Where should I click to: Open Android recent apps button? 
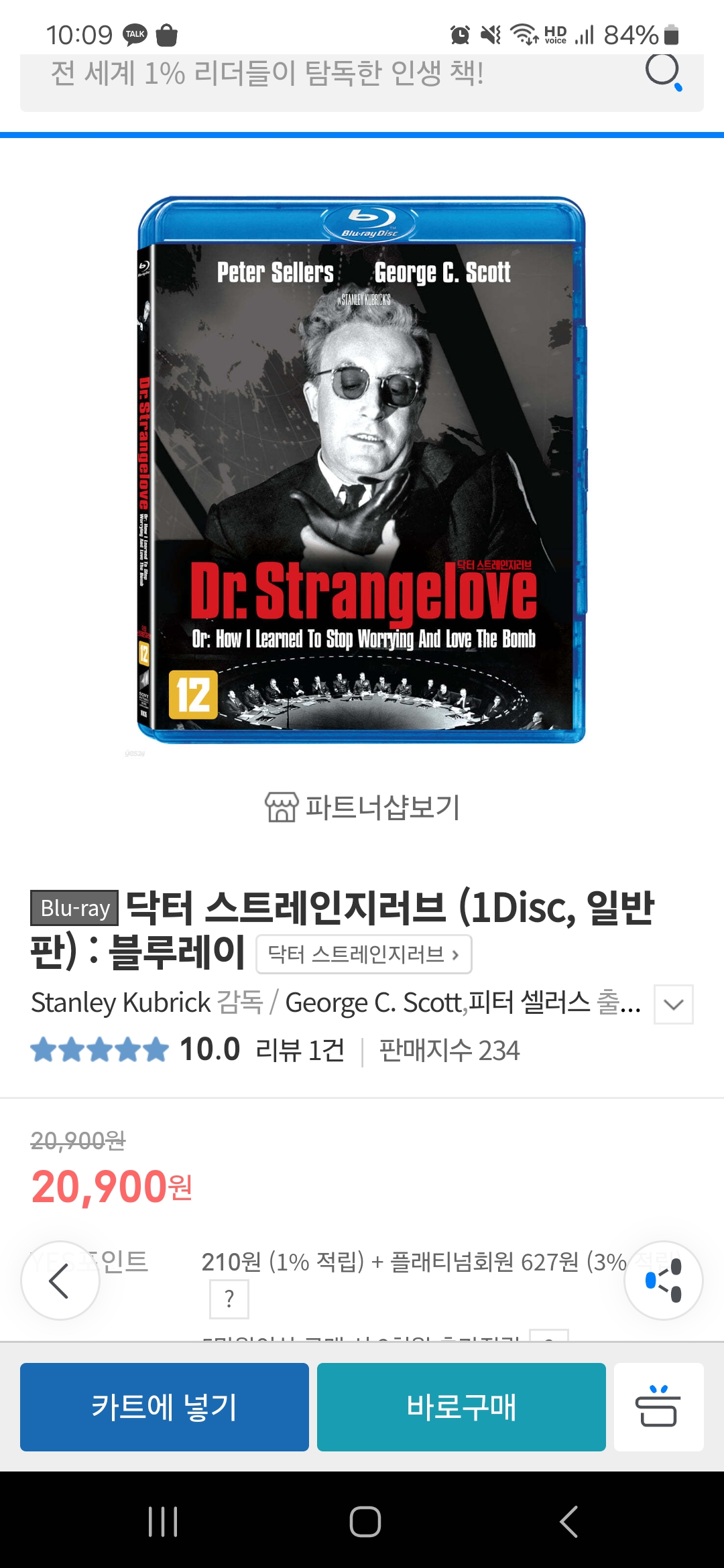[163, 1521]
